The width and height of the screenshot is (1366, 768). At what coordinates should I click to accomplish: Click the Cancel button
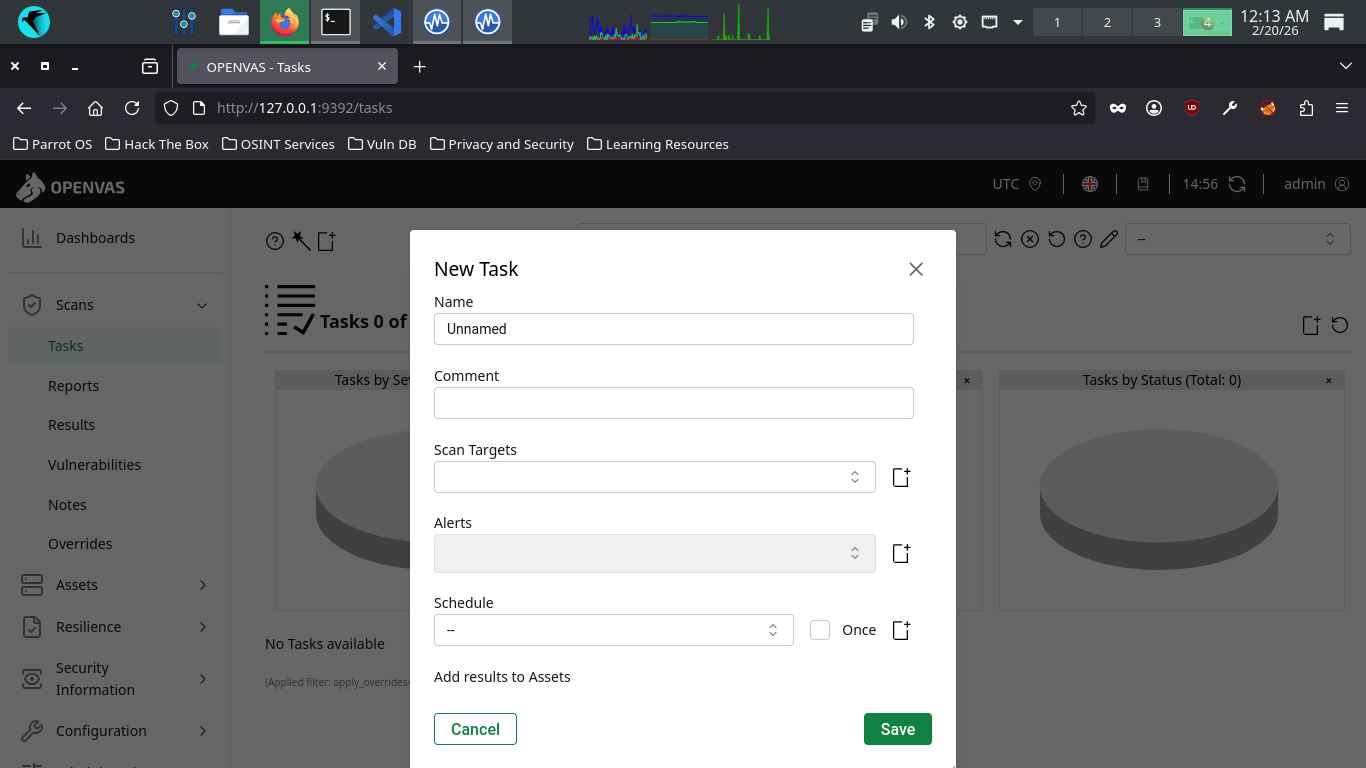[475, 729]
